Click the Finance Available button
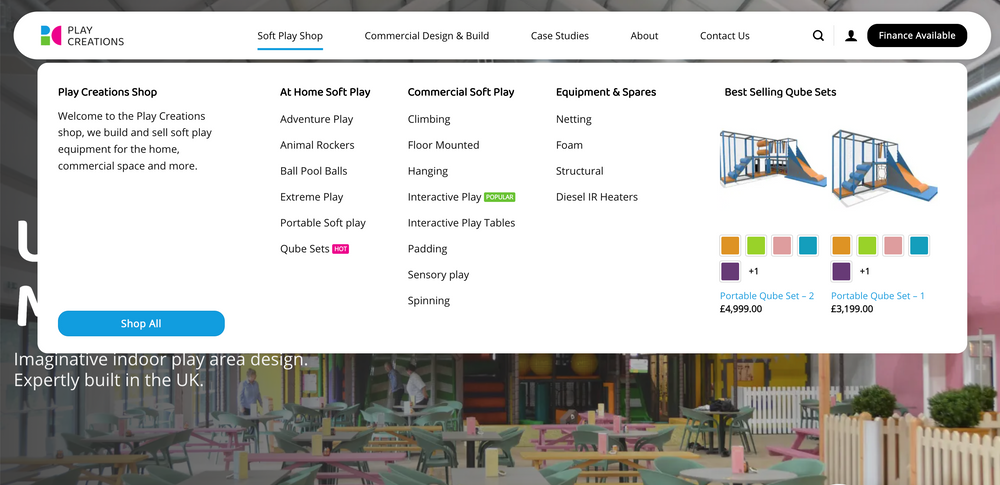This screenshot has height=485, width=1000. pyautogui.click(x=916, y=36)
